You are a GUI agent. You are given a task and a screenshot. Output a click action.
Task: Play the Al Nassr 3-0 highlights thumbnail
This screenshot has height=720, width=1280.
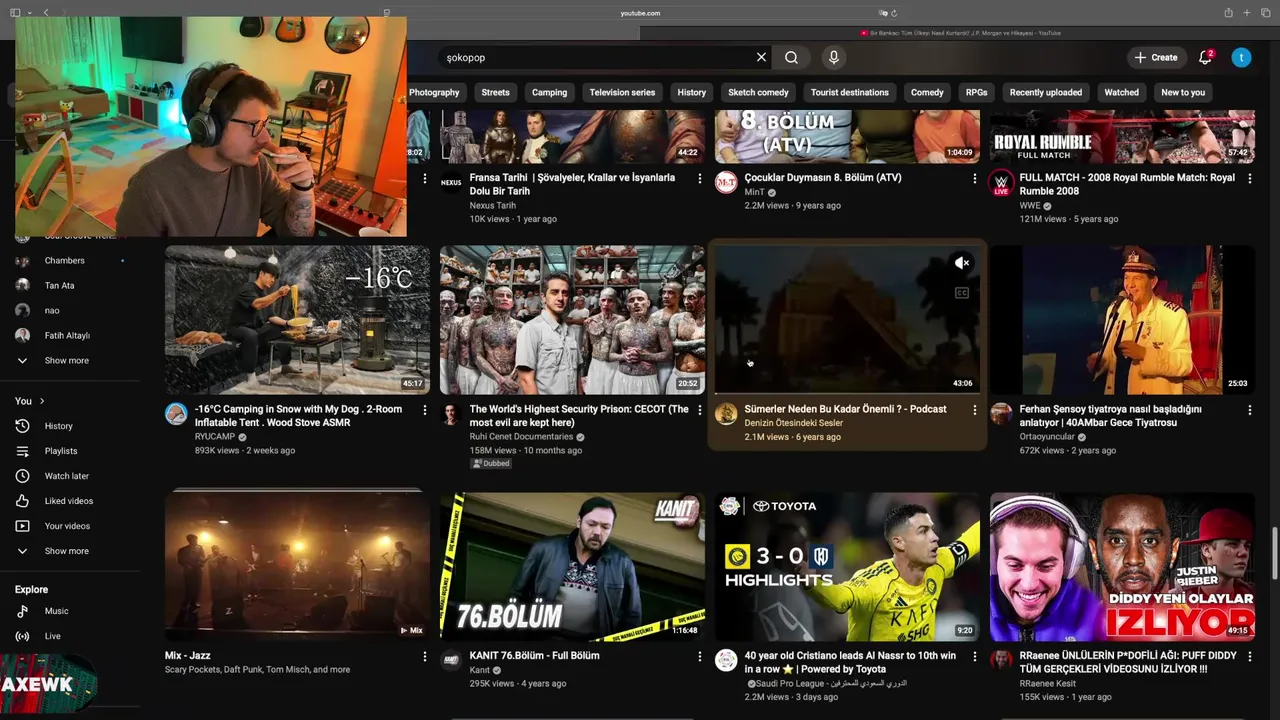click(847, 566)
